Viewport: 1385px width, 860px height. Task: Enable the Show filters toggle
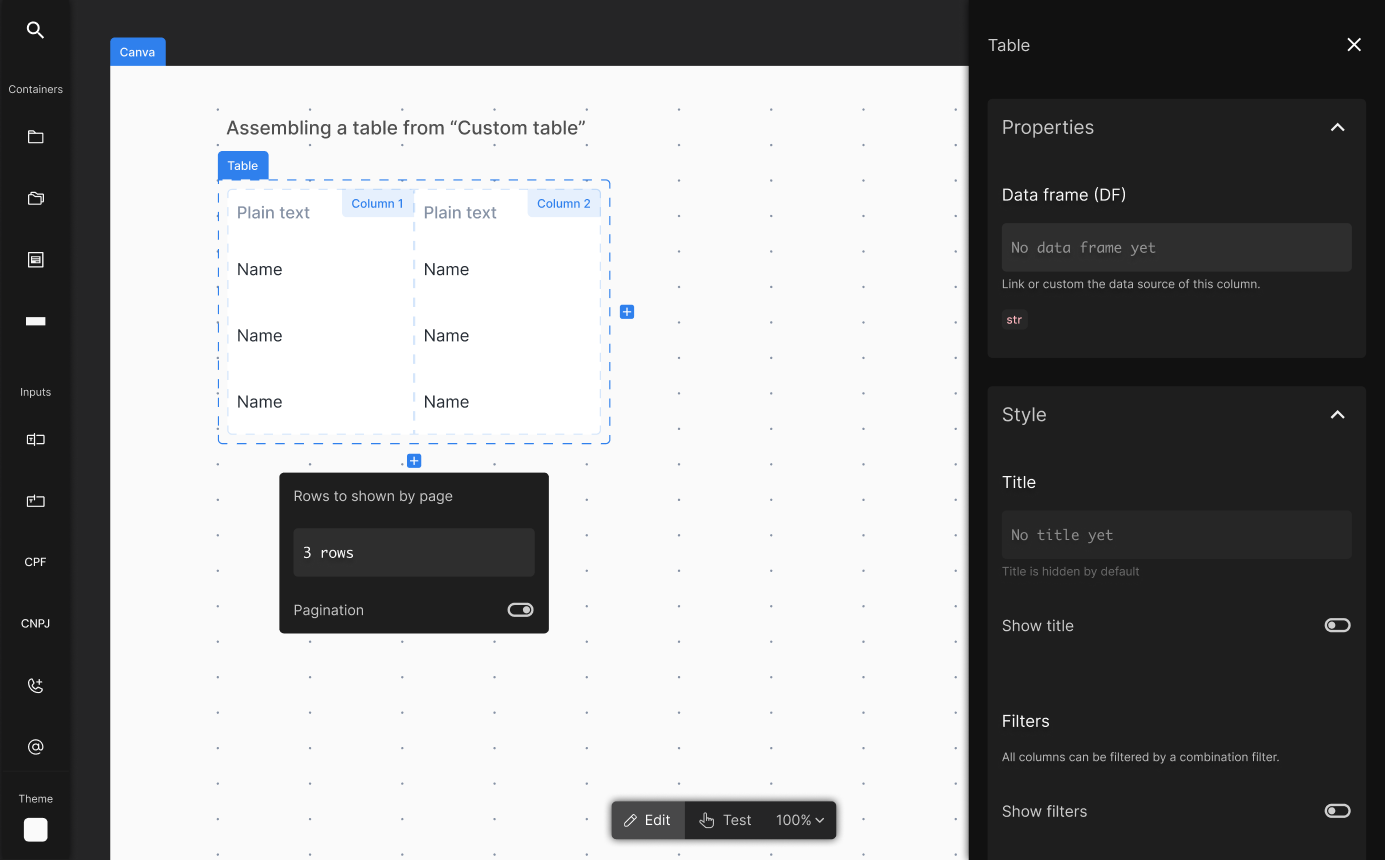1338,811
